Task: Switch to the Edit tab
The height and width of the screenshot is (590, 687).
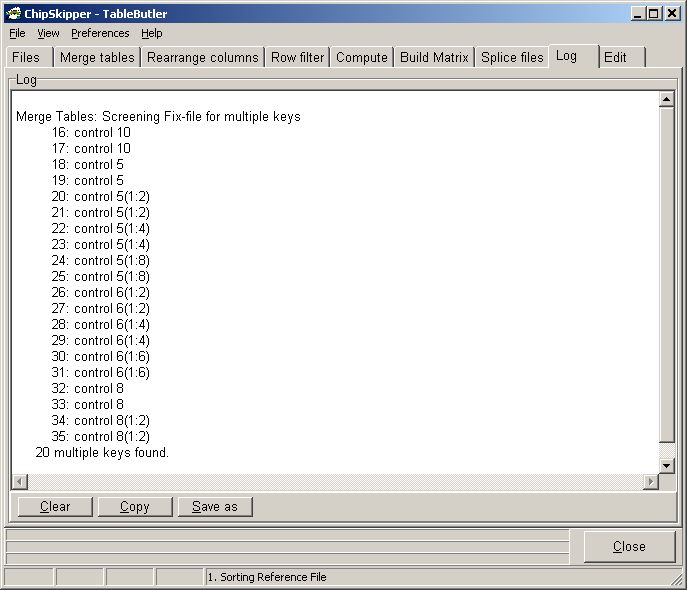Action: point(615,57)
